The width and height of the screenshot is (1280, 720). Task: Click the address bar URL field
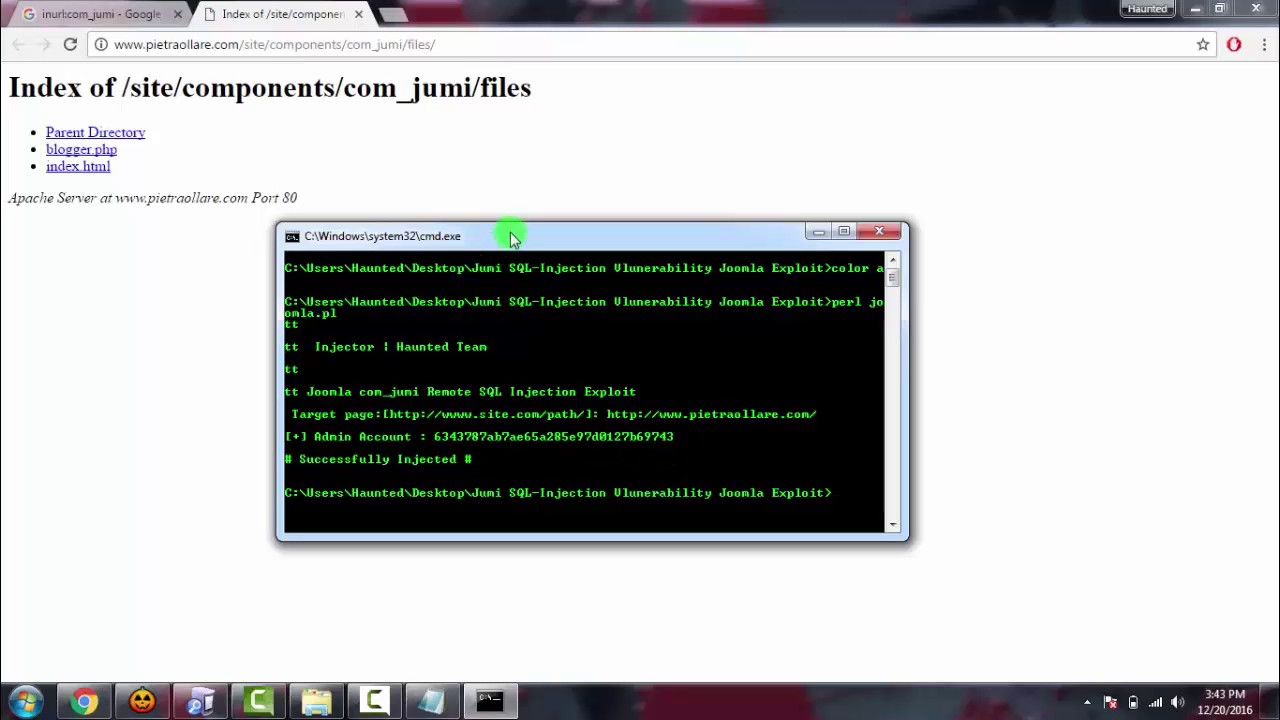click(x=650, y=44)
